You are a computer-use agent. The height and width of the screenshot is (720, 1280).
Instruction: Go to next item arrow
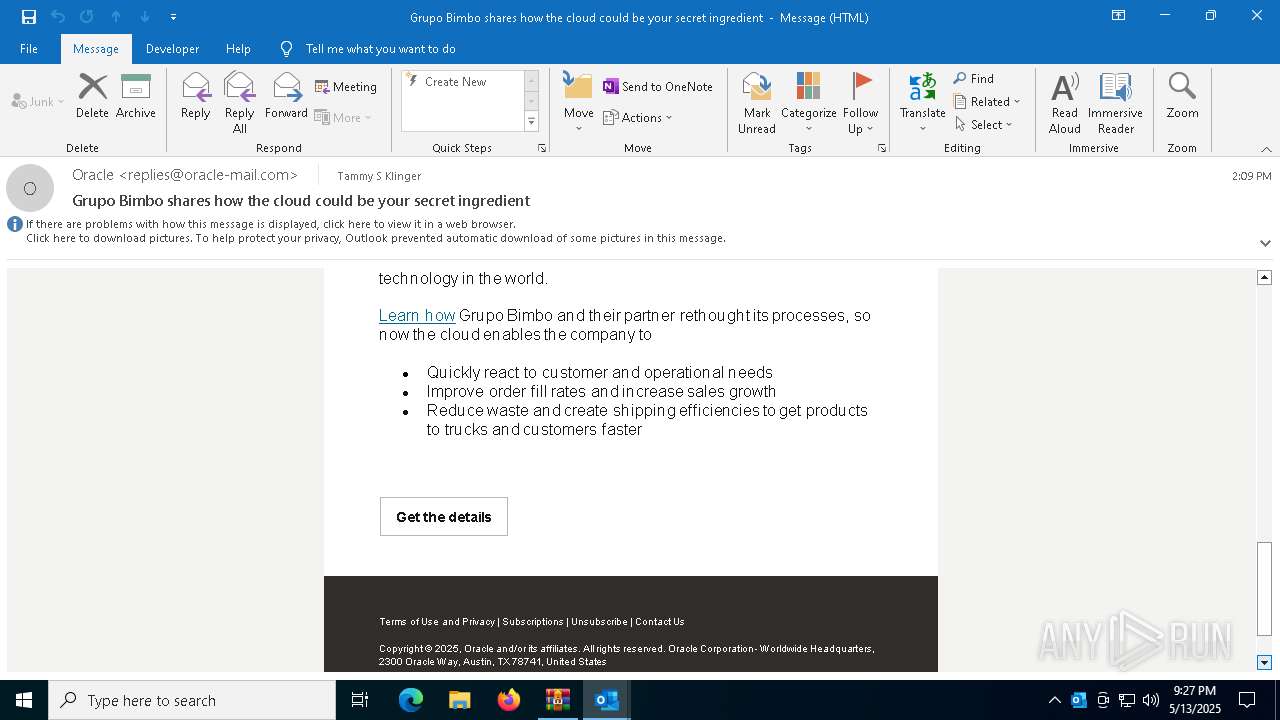pyautogui.click(x=145, y=17)
